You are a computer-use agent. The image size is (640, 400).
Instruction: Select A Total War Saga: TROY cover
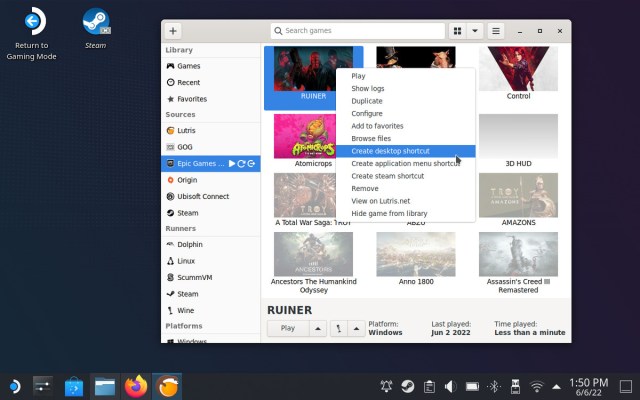pos(305,195)
